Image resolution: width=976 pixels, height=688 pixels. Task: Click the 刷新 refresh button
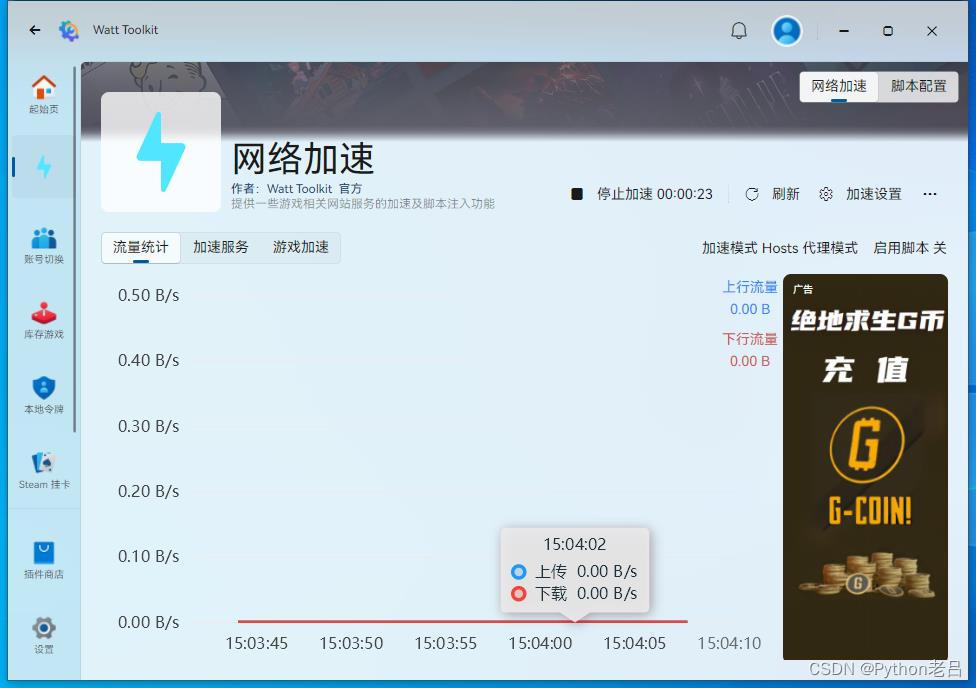pos(772,194)
